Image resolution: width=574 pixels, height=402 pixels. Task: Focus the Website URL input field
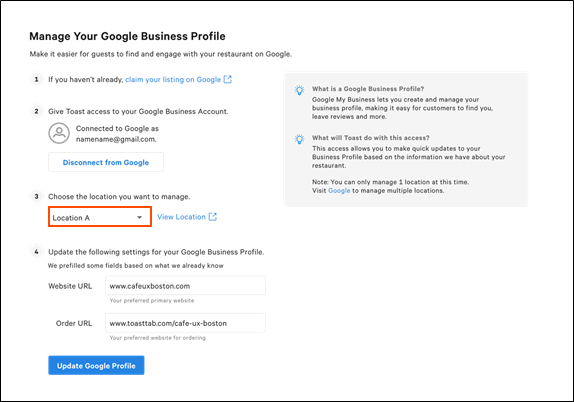[185, 286]
